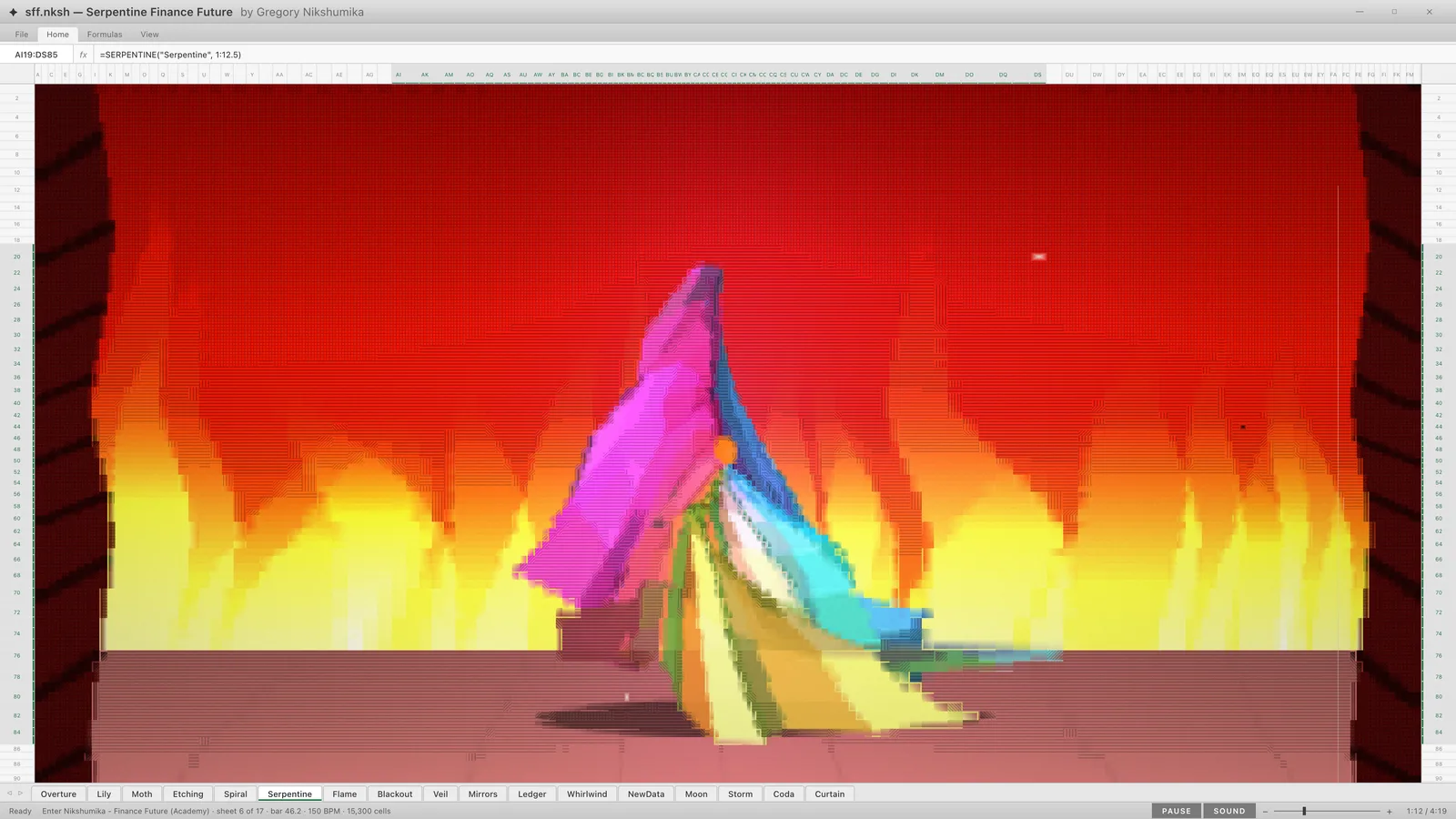Screen dimensions: 1456x819
Task: Switch to the Lily sheet tab
Action: click(x=104, y=794)
